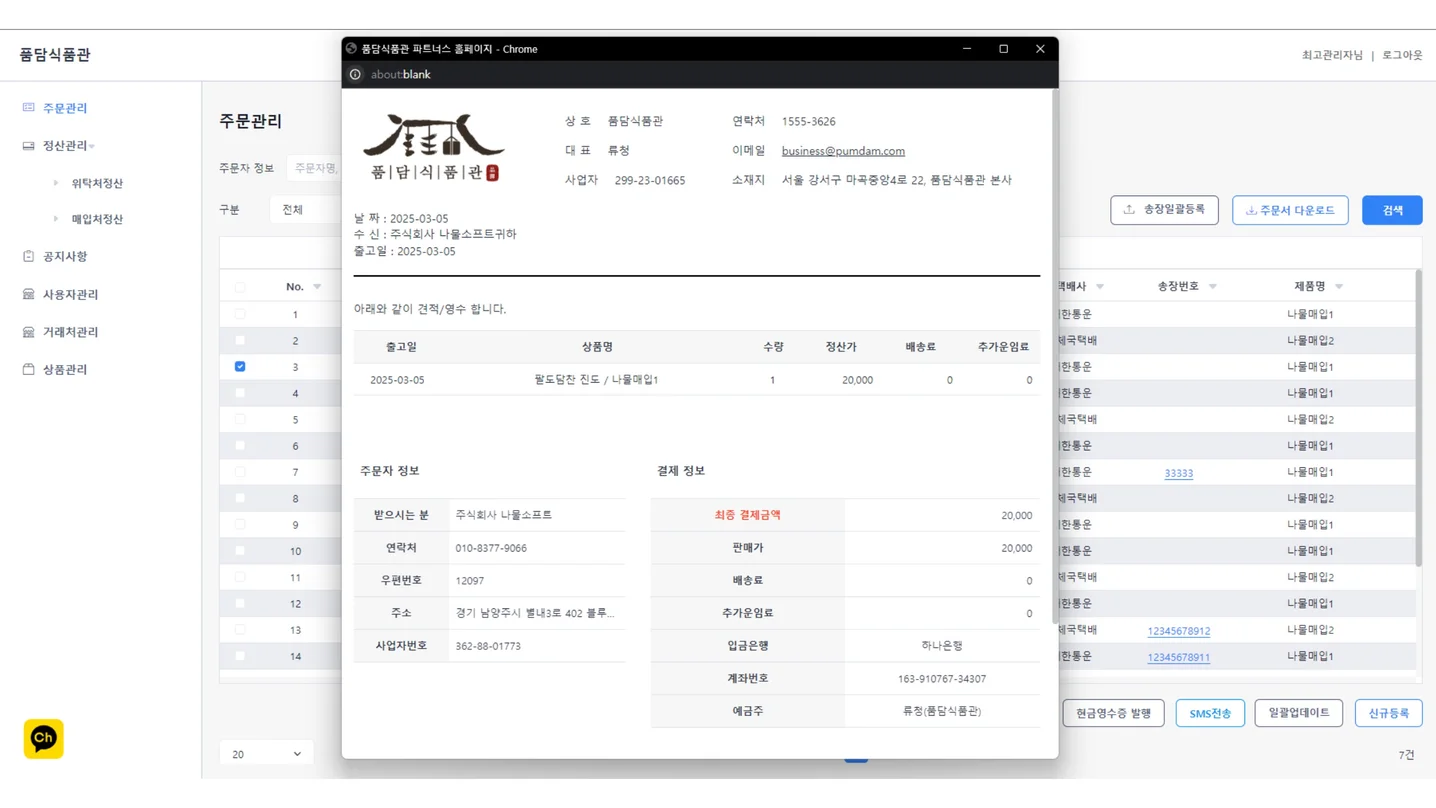Screen dimensions: 1436x808
Task: Open the yellow Ch chat button
Action: point(43,739)
